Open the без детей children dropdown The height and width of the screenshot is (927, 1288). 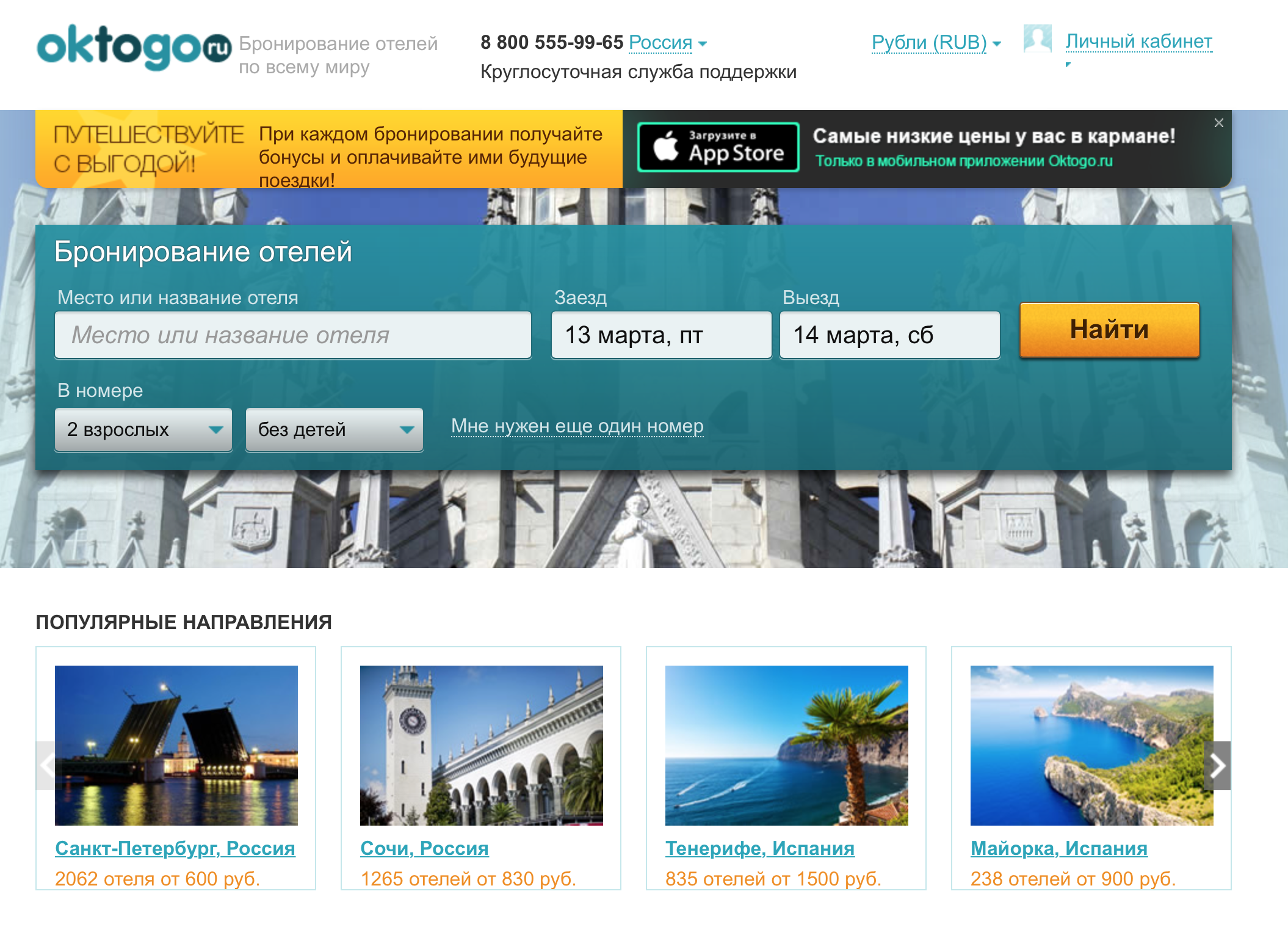click(x=334, y=429)
